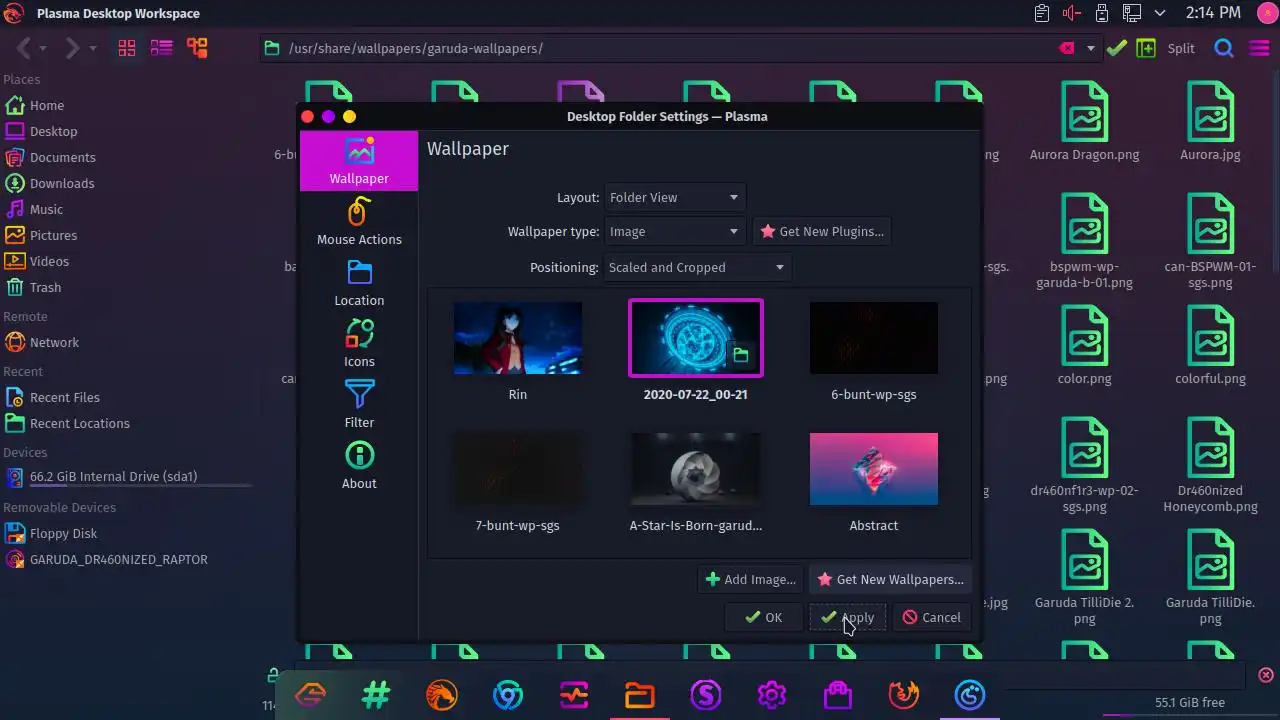Screen dimensions: 1280x720
Task: Select Aurora.jpg file in Dolphin
Action: click(1210, 121)
